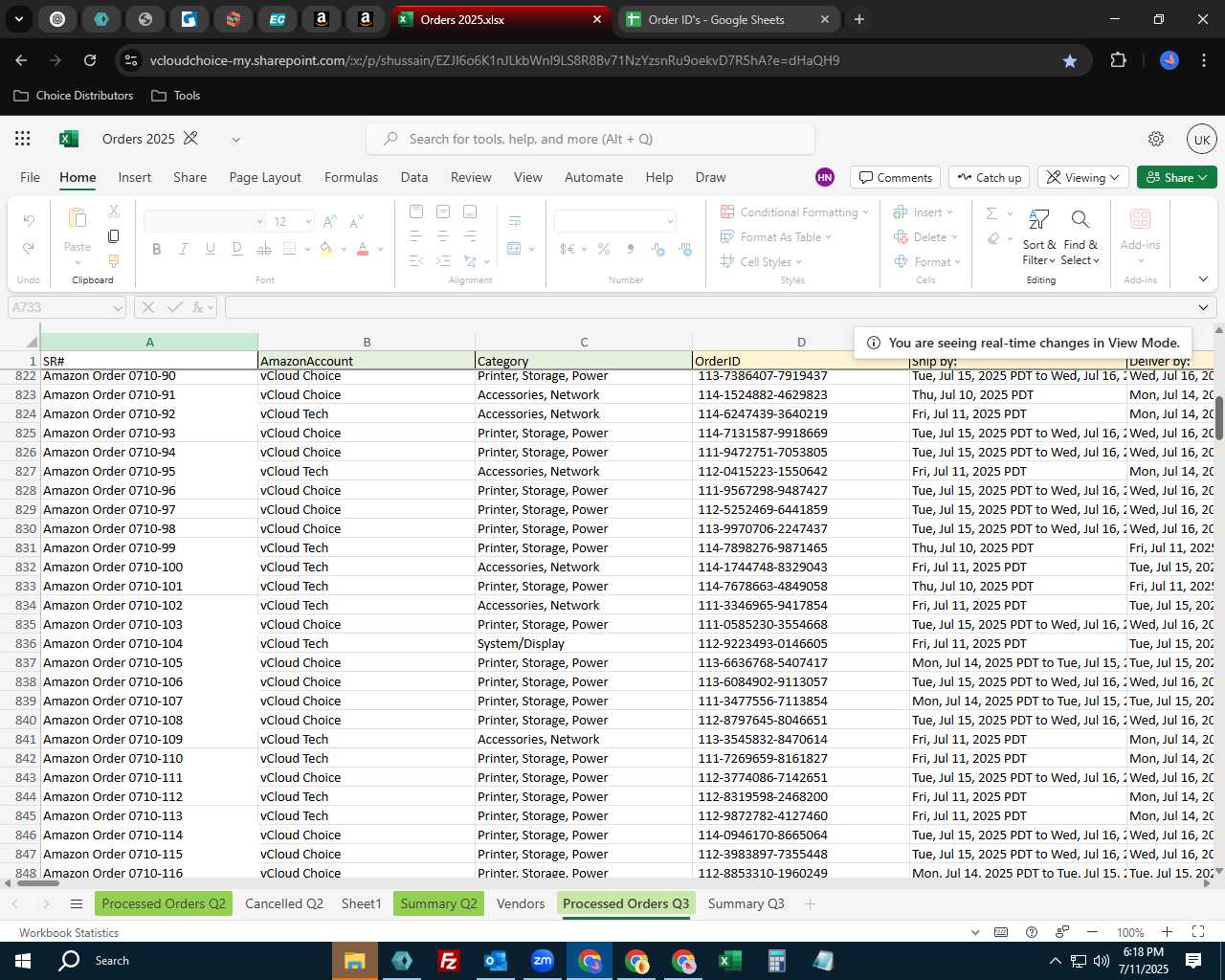This screenshot has height=980, width=1225.
Task: Open Choice Distributors bookmark folder
Action: tap(74, 96)
